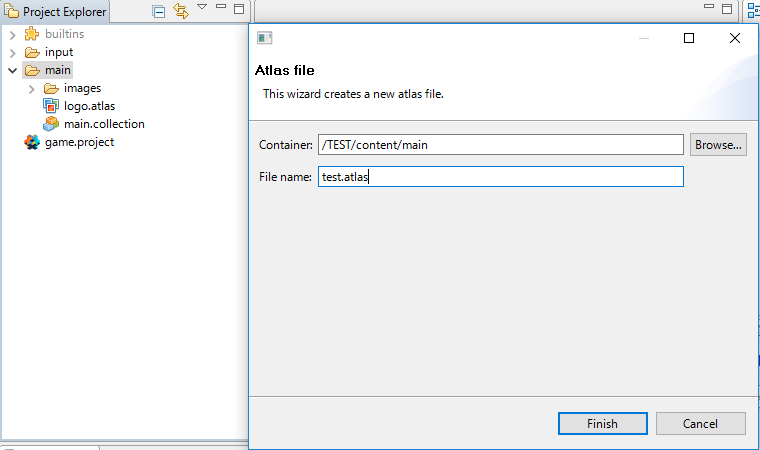Screen dimensions: 760x450
Task: Click the File name input field
Action: click(x=501, y=177)
